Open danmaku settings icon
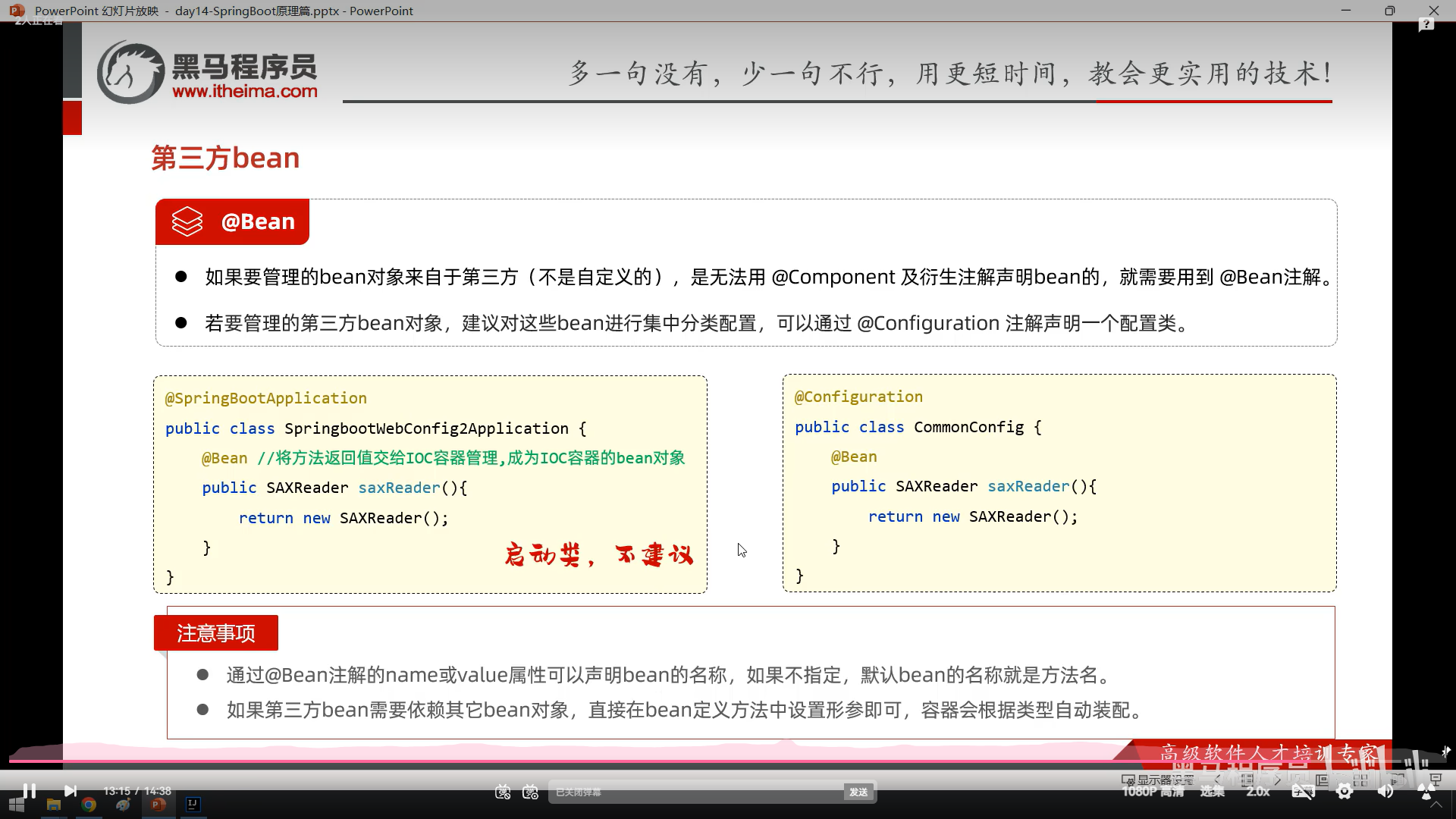 click(530, 792)
